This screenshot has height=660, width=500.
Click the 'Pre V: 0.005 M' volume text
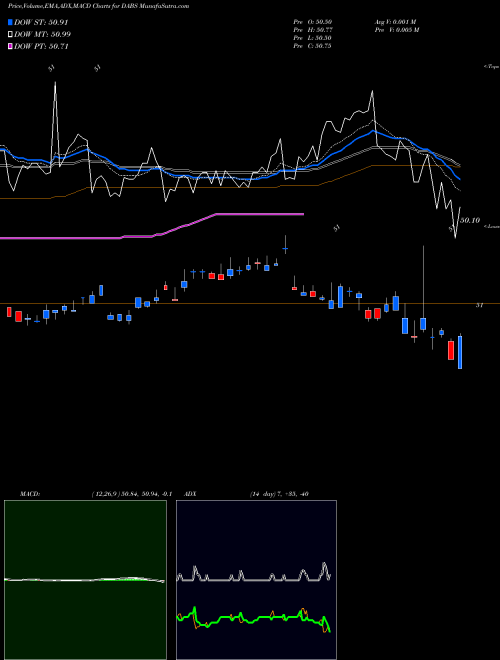[x=397, y=30]
